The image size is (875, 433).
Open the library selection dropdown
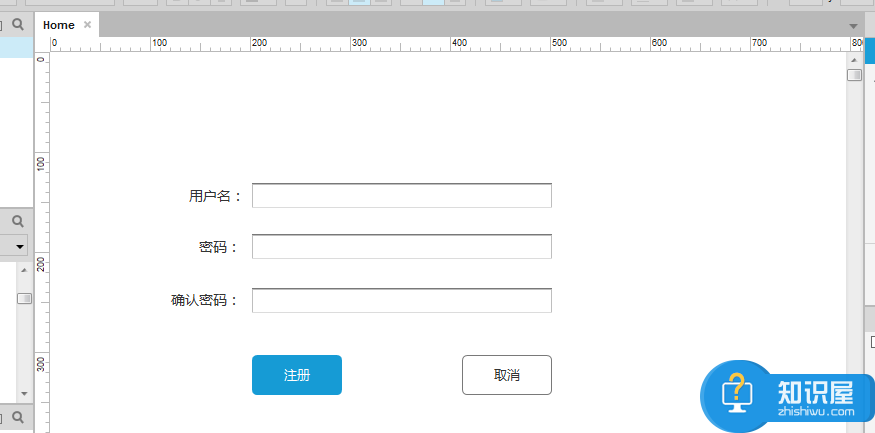18,246
